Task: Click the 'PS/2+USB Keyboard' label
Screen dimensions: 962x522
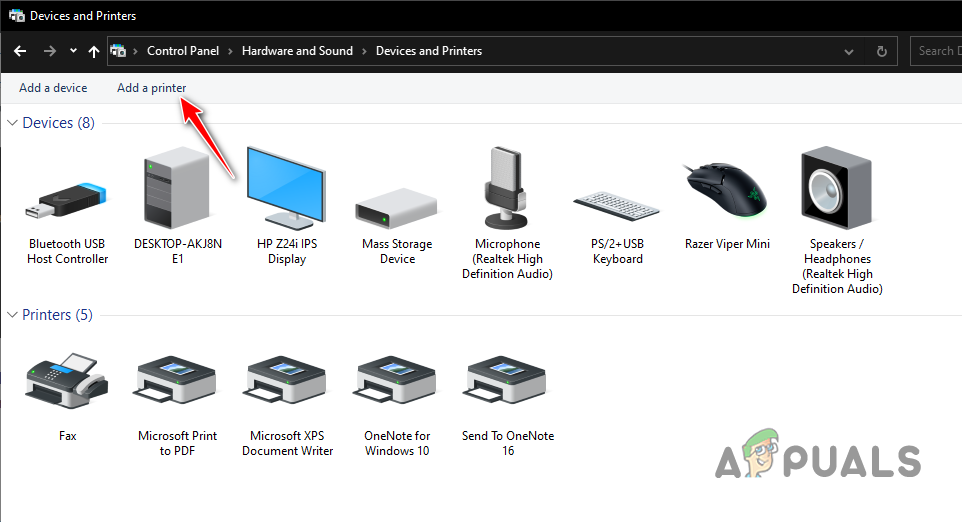Action: click(x=617, y=251)
